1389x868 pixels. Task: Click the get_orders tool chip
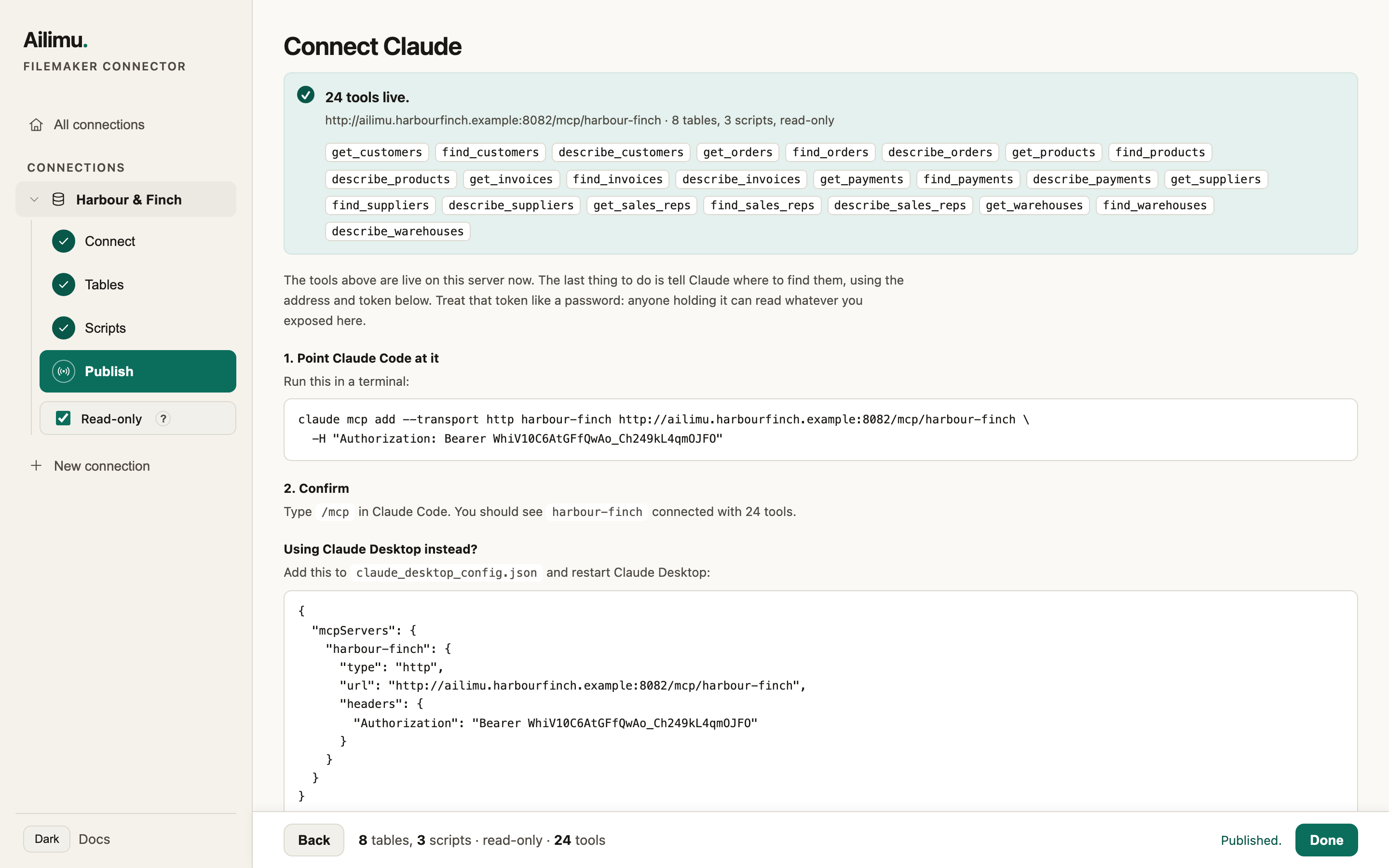point(738,152)
